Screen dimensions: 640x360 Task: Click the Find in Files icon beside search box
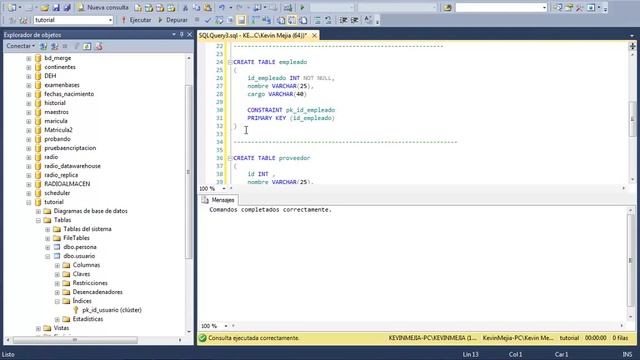[x=447, y=8]
